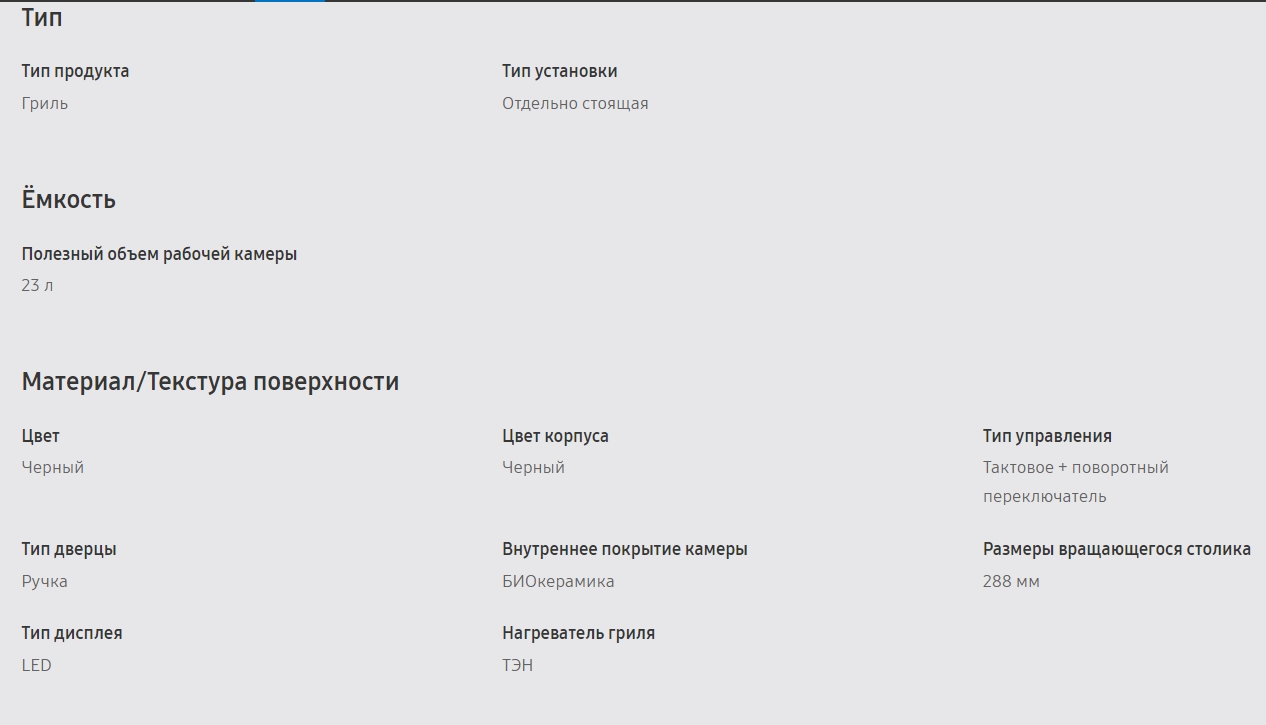The height and width of the screenshot is (725, 1266).
Task: Click the blue active tab indicator at top
Action: (289, 1)
